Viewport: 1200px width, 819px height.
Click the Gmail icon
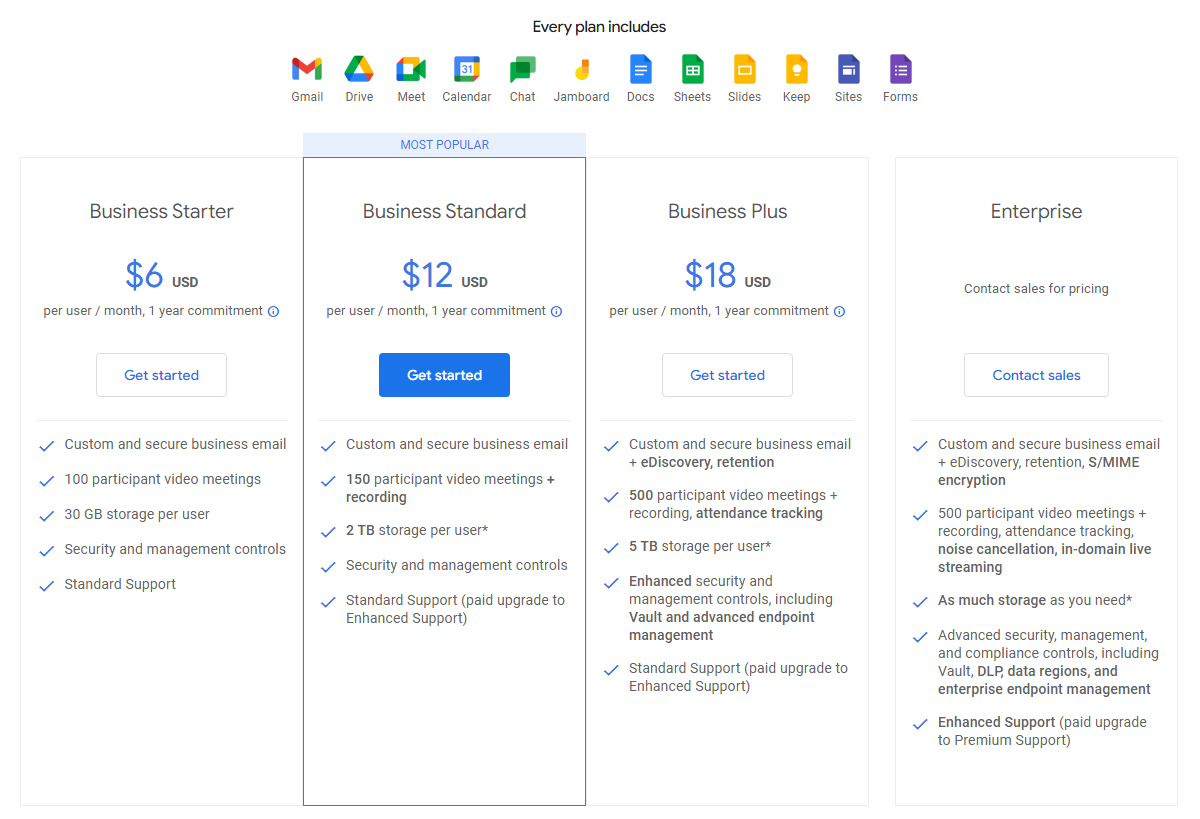307,69
